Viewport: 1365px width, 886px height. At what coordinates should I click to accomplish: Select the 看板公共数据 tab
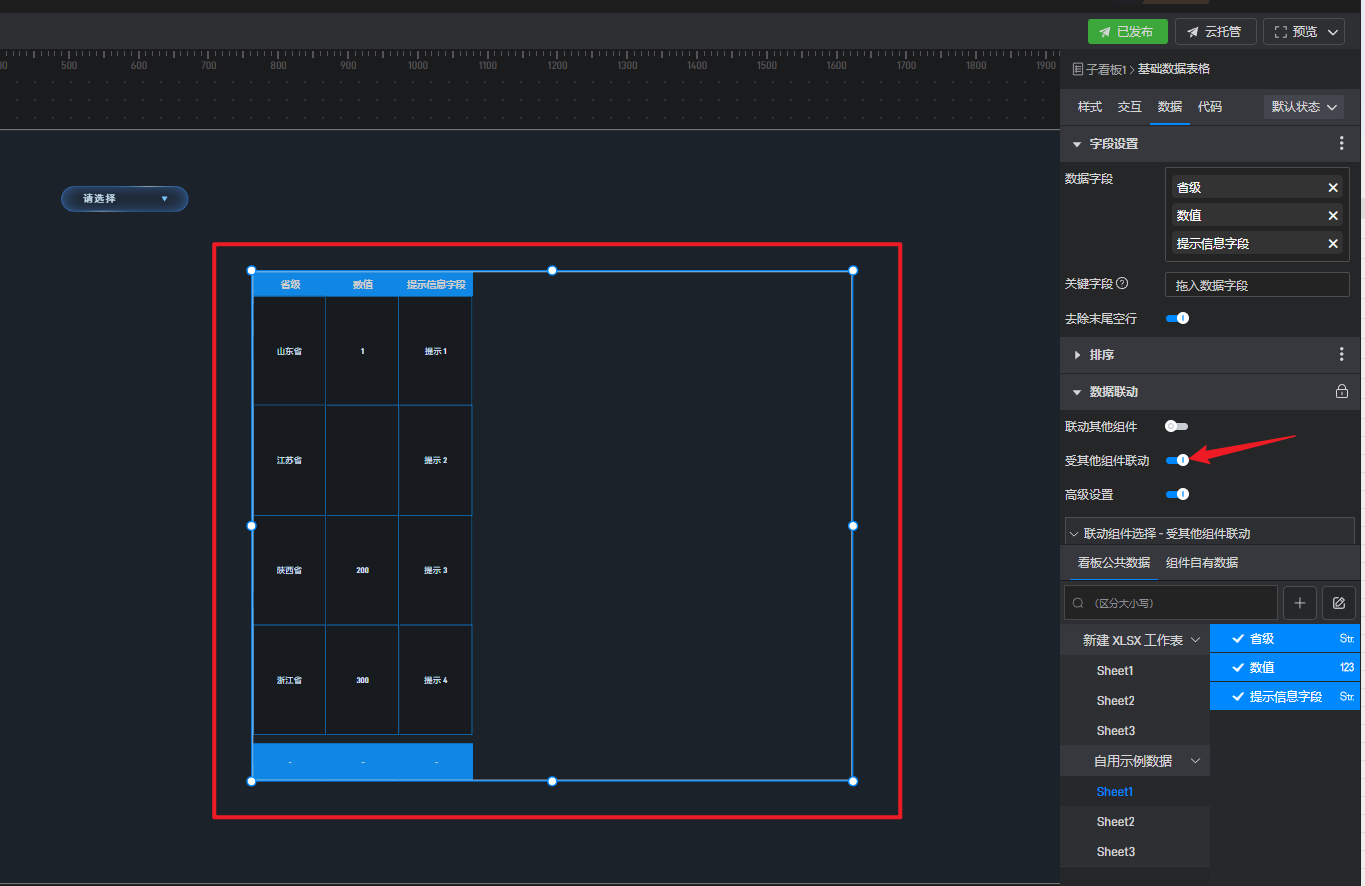pyautogui.click(x=1113, y=563)
